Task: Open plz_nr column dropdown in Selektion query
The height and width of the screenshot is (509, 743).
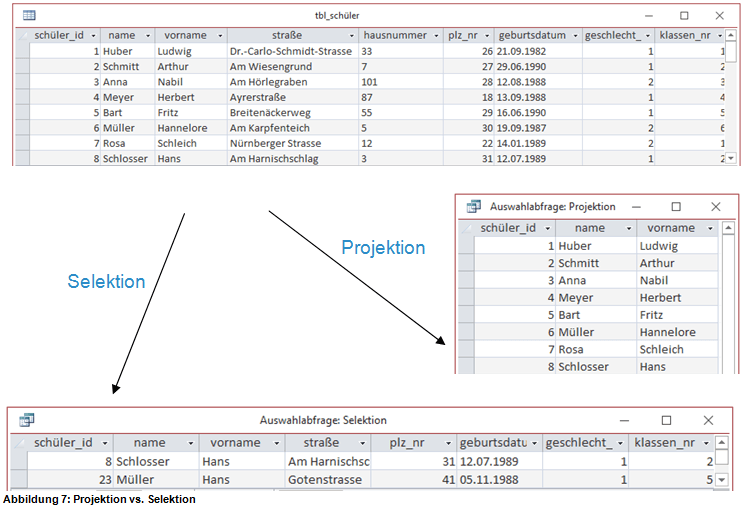Action: [448, 443]
